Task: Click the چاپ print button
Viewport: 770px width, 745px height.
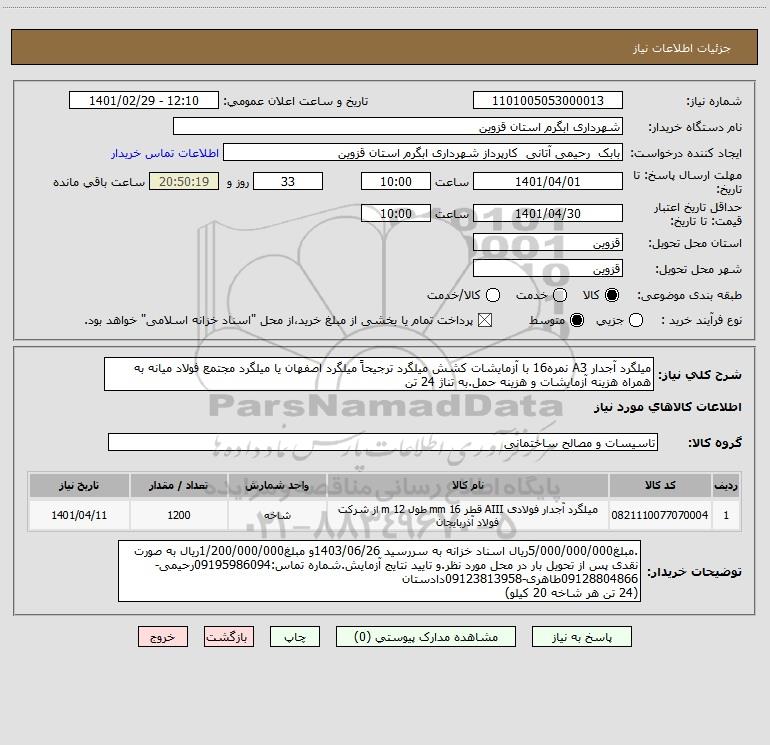Action: tap(295, 637)
